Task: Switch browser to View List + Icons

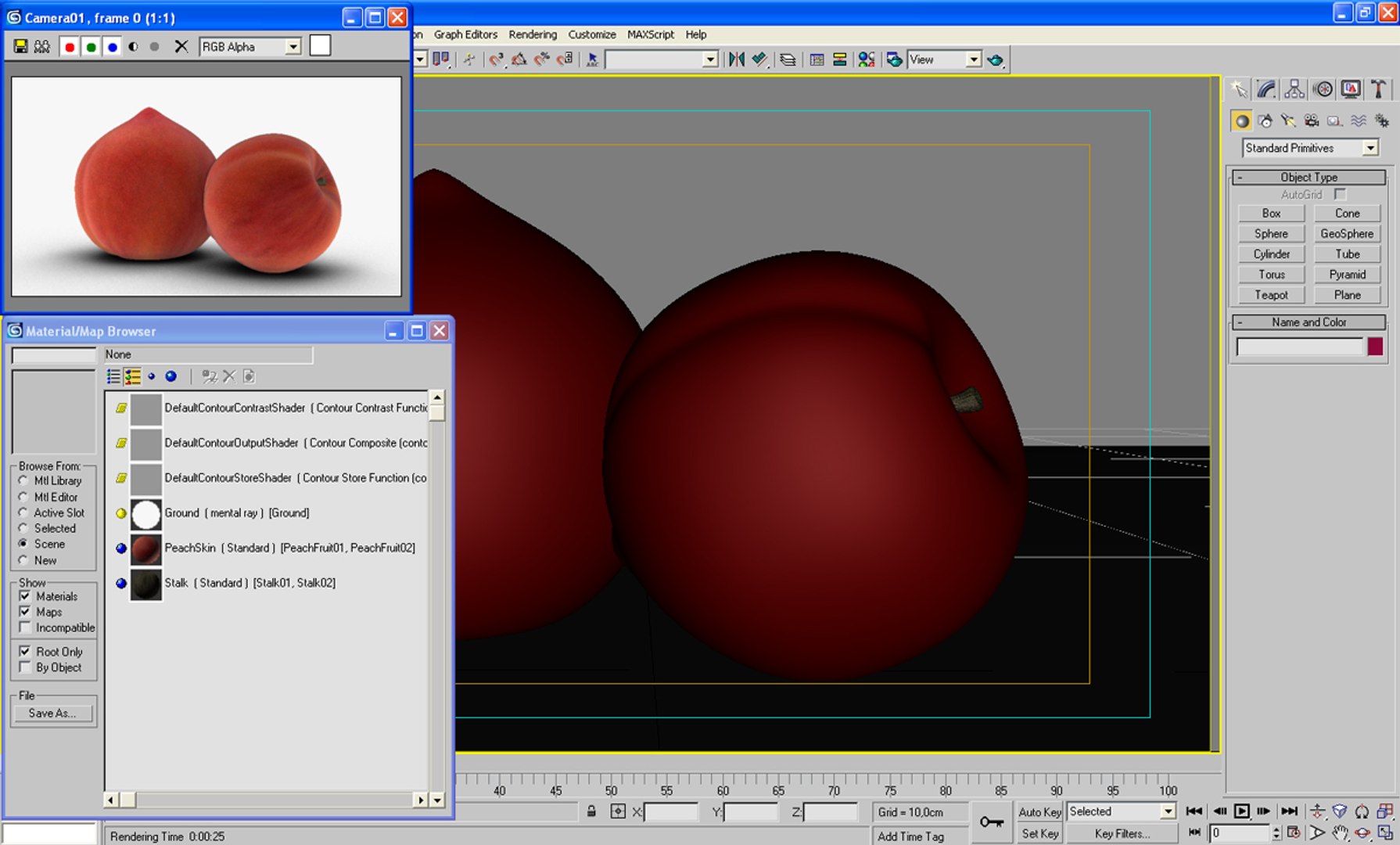Action: 132,377
